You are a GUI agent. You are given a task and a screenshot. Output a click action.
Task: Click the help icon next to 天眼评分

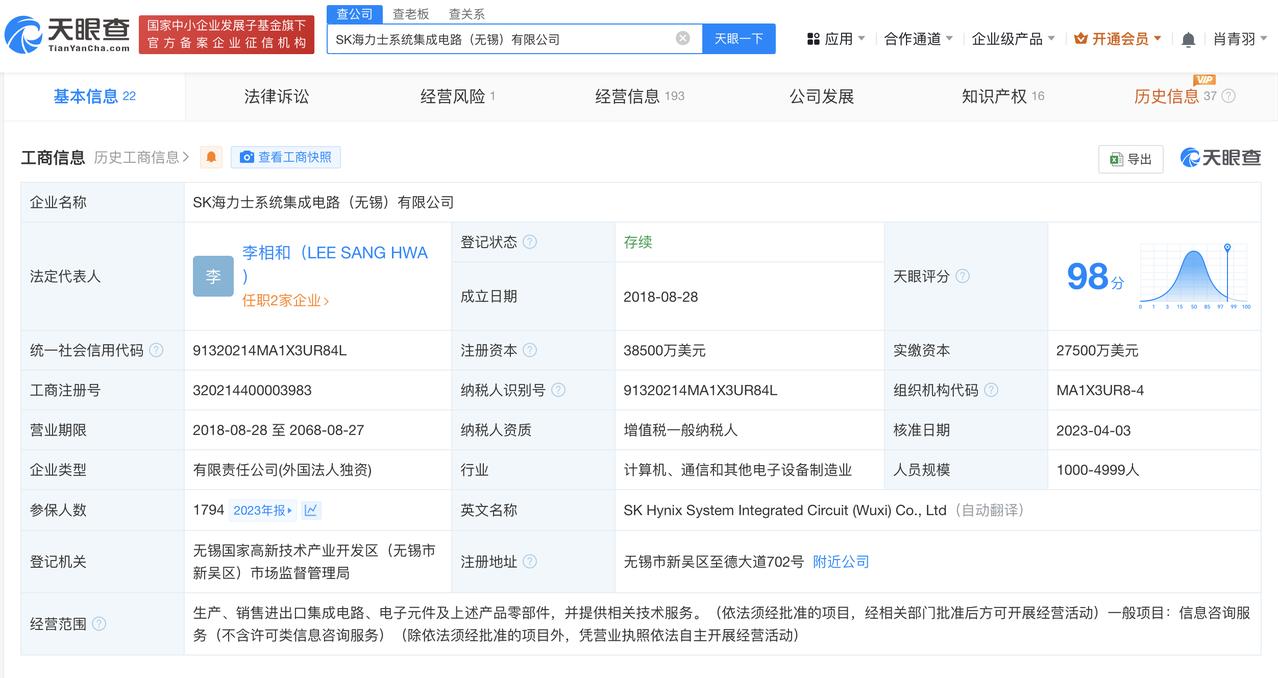click(x=962, y=276)
